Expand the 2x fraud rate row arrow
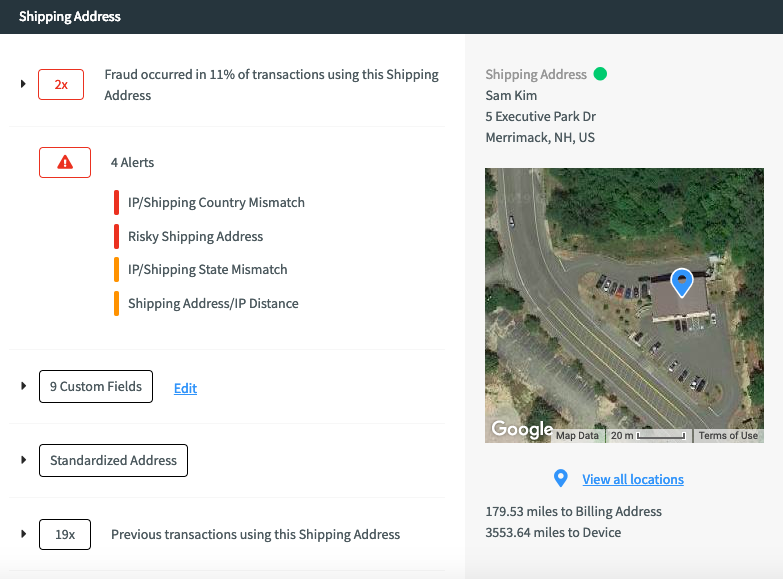 click(23, 84)
